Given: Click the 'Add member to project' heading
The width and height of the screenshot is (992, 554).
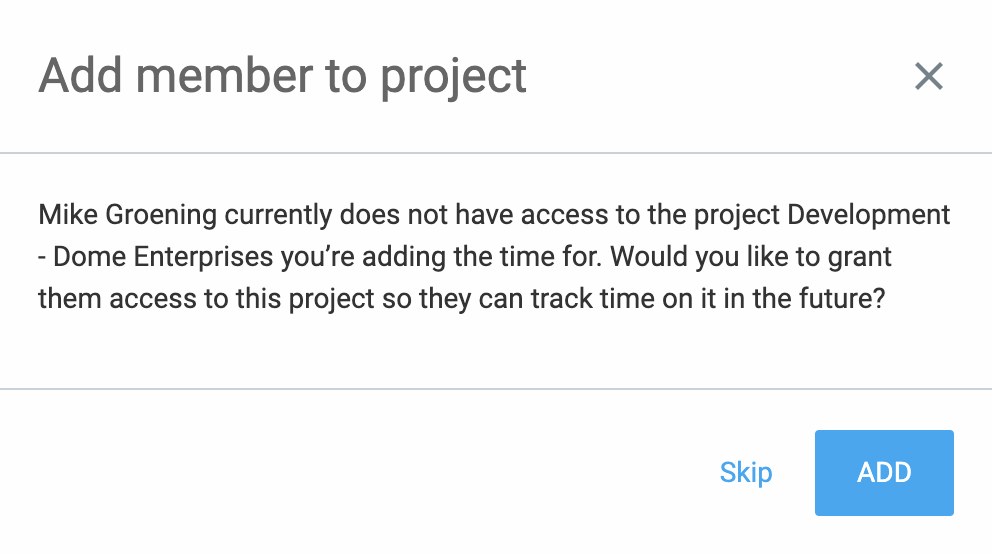Looking at the screenshot, I should click(282, 76).
